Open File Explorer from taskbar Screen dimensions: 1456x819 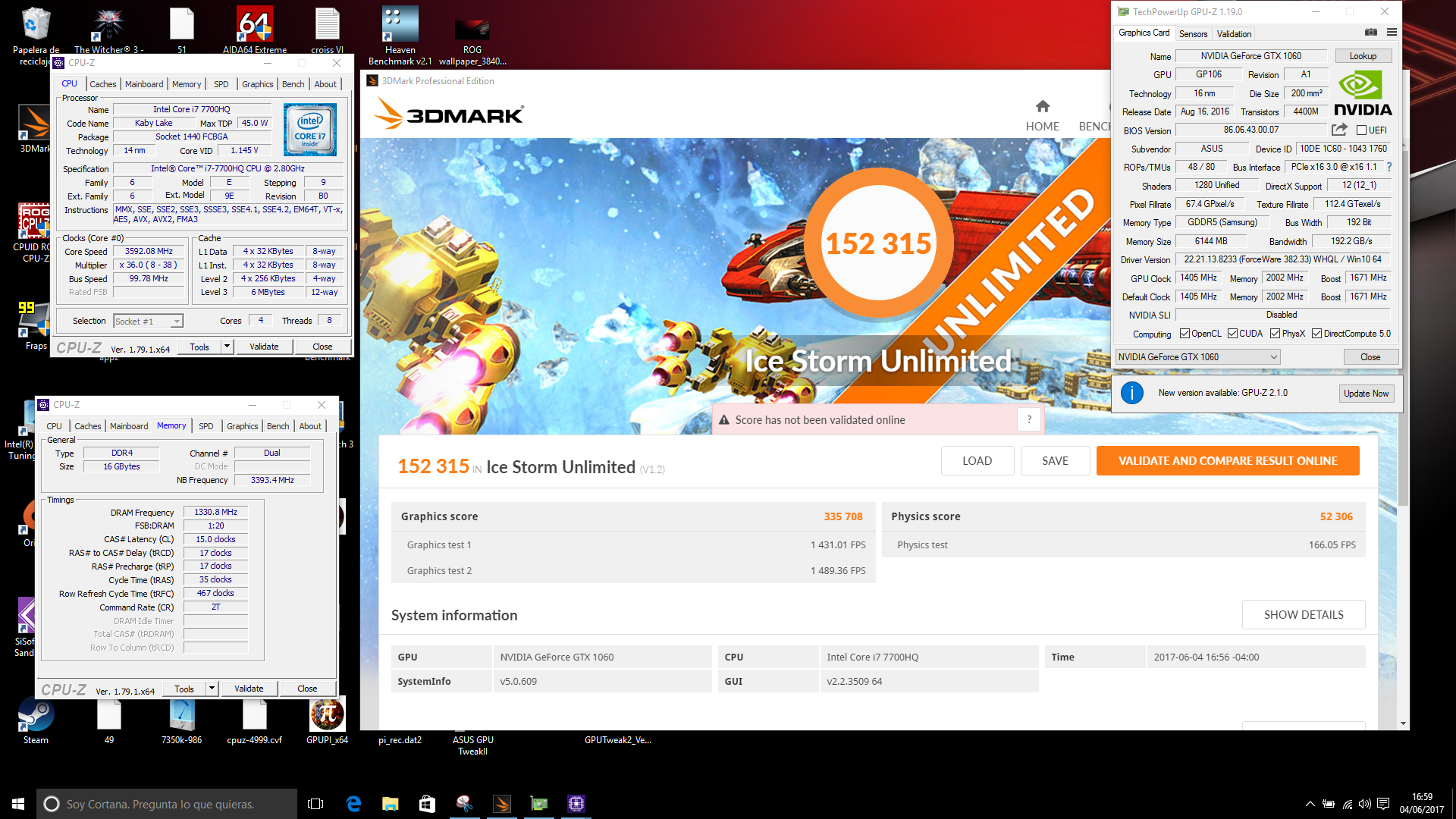coord(390,804)
